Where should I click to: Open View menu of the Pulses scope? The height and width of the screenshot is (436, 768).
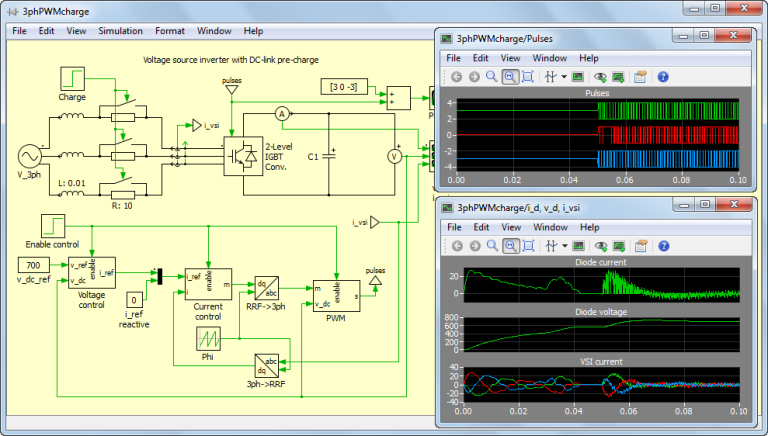(511, 58)
